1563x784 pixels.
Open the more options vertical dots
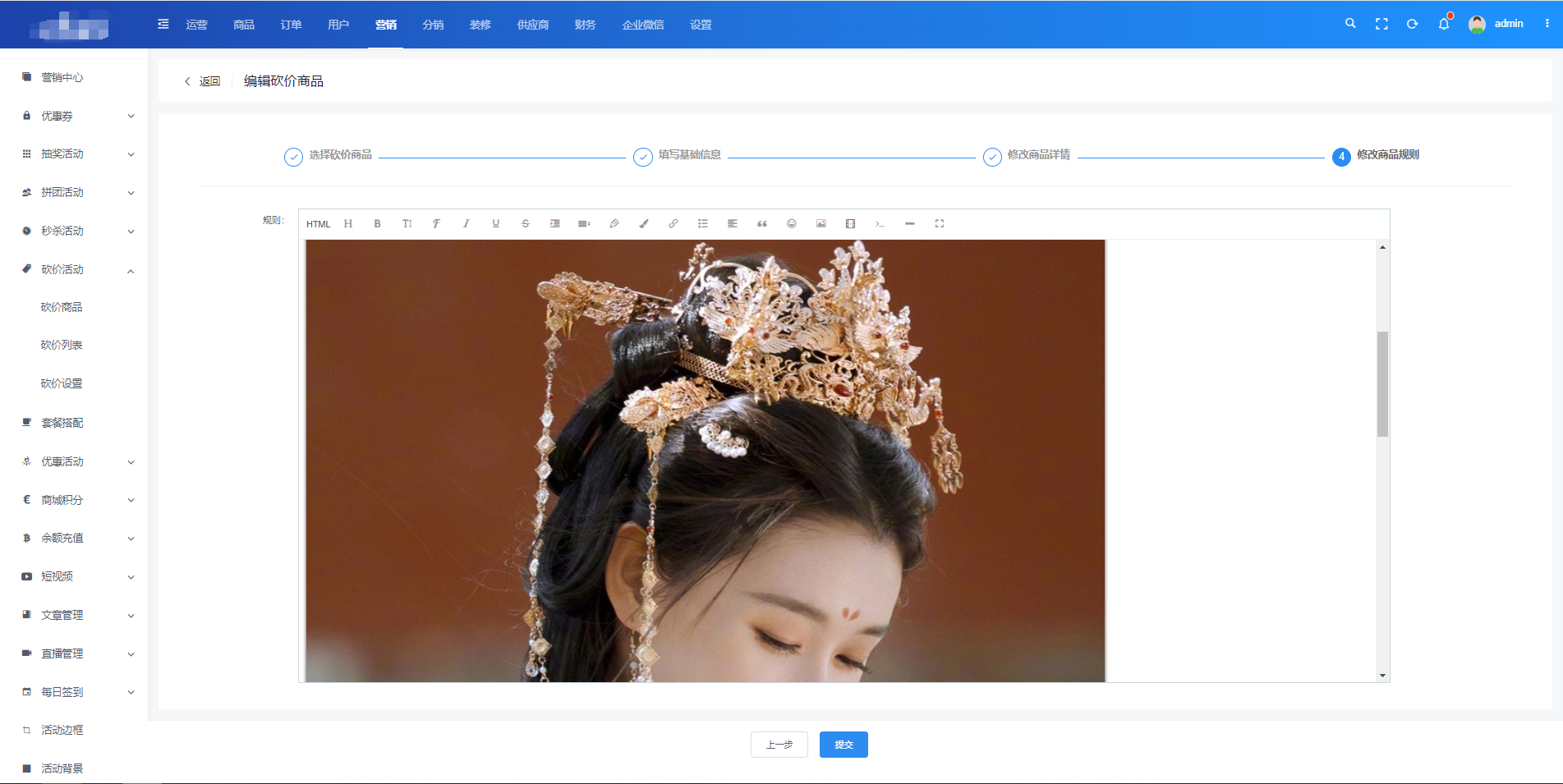(x=1547, y=24)
